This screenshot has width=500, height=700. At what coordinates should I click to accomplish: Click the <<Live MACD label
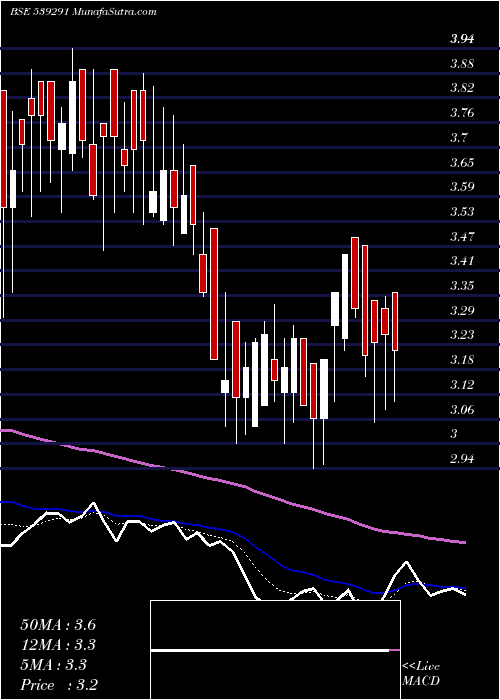(x=421, y=674)
